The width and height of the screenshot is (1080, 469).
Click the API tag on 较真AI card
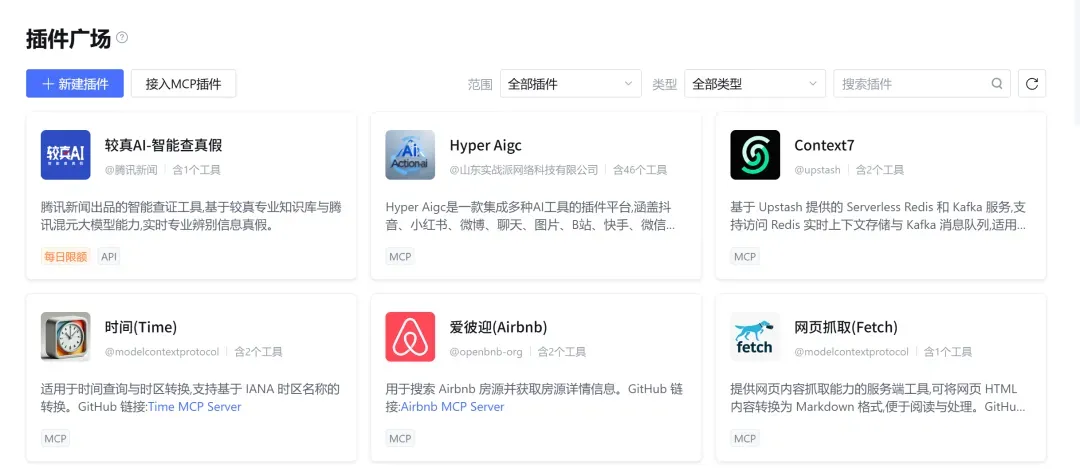[109, 257]
